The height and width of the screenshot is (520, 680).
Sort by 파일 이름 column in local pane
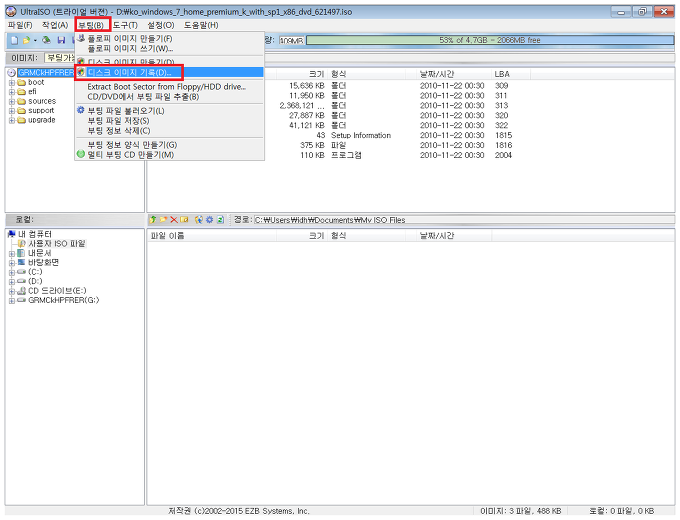pos(212,235)
